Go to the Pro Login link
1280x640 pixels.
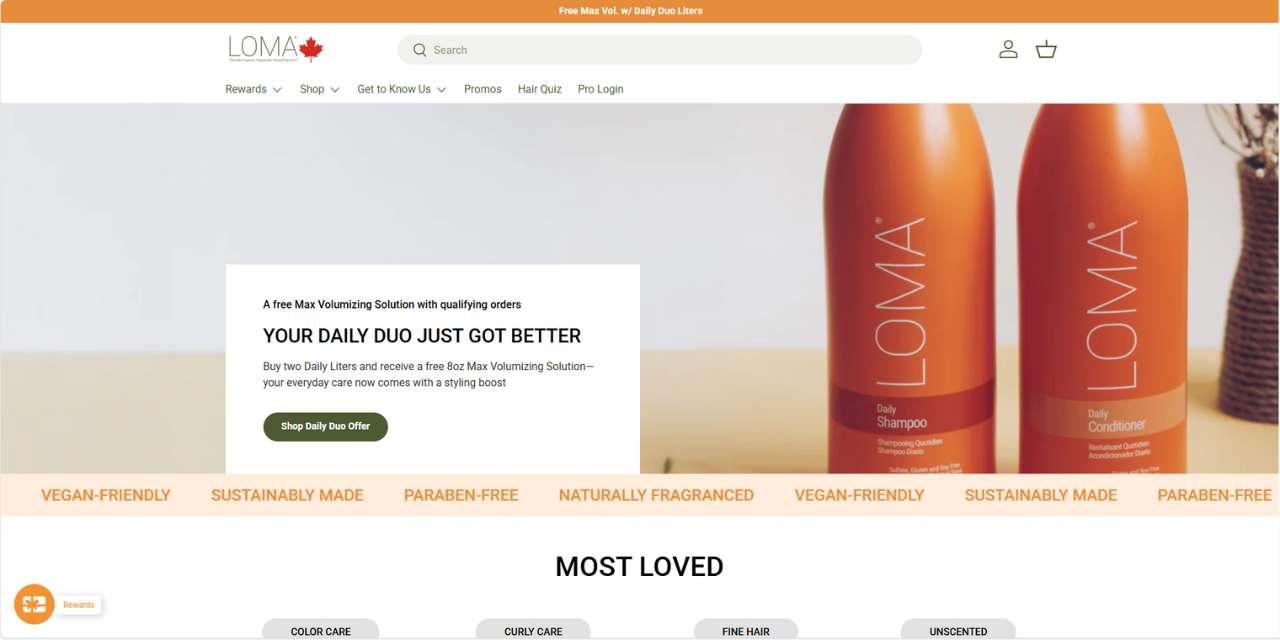(601, 89)
